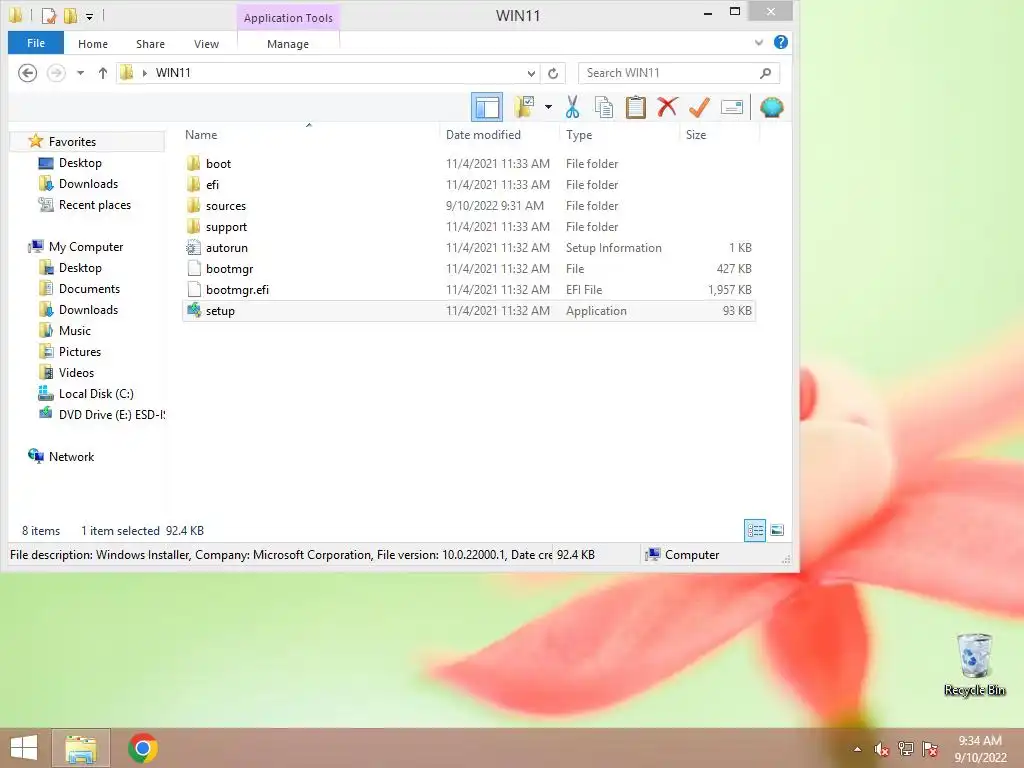Screen dimensions: 1024x768
Task: Select the bootmgr.efi file
Action: (x=469, y=289)
